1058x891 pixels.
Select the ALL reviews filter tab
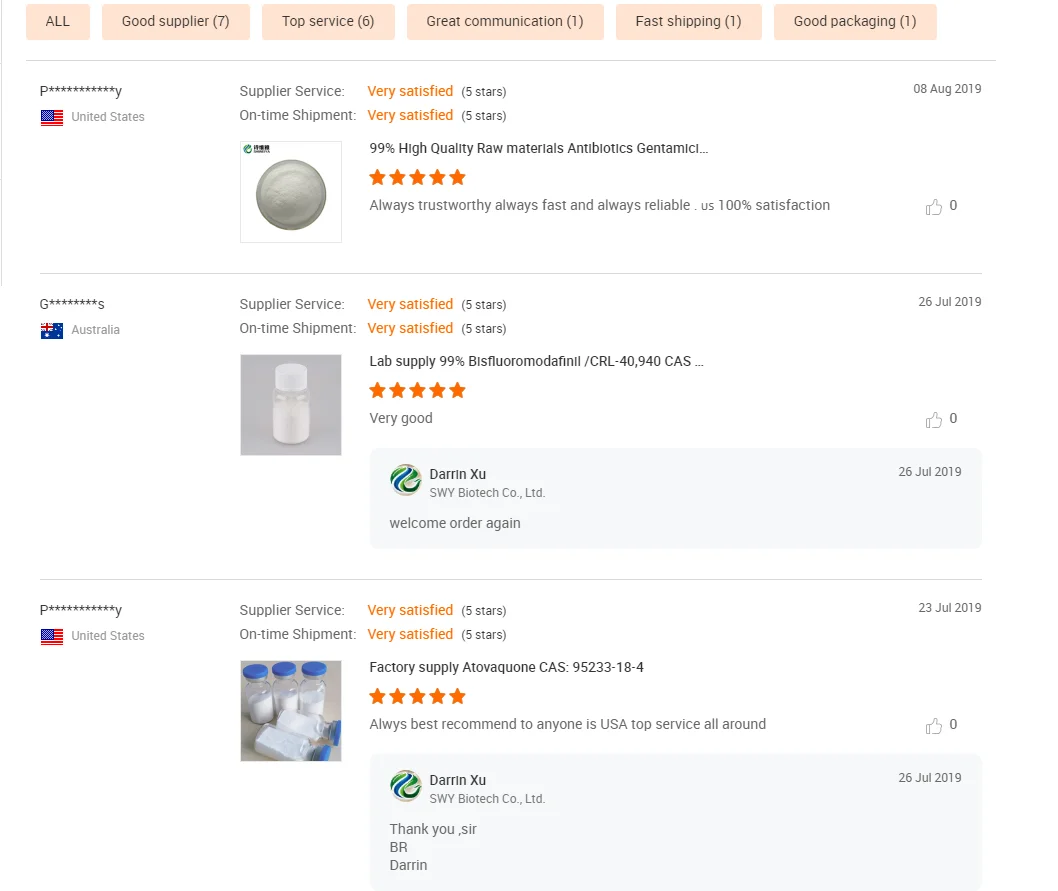pos(57,21)
